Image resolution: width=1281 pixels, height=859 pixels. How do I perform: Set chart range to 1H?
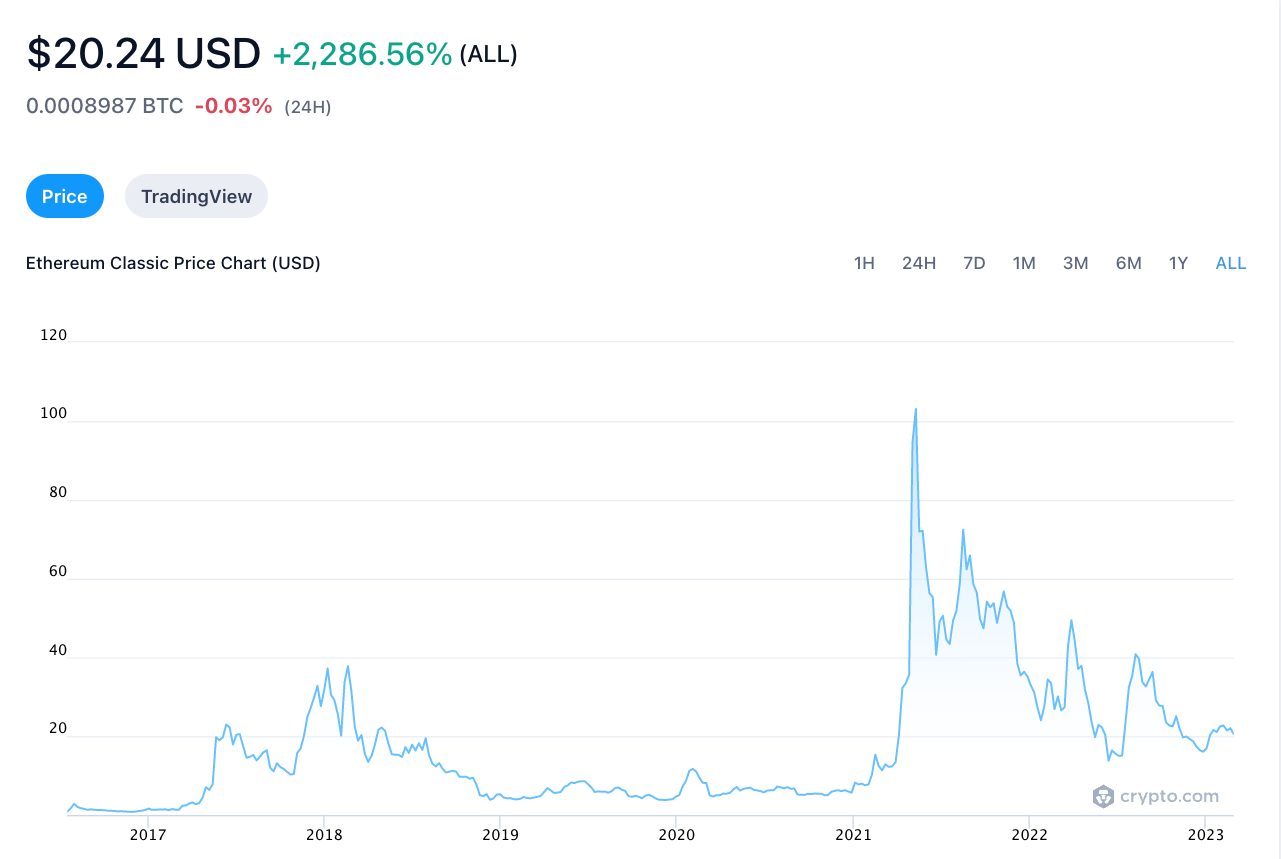click(864, 263)
